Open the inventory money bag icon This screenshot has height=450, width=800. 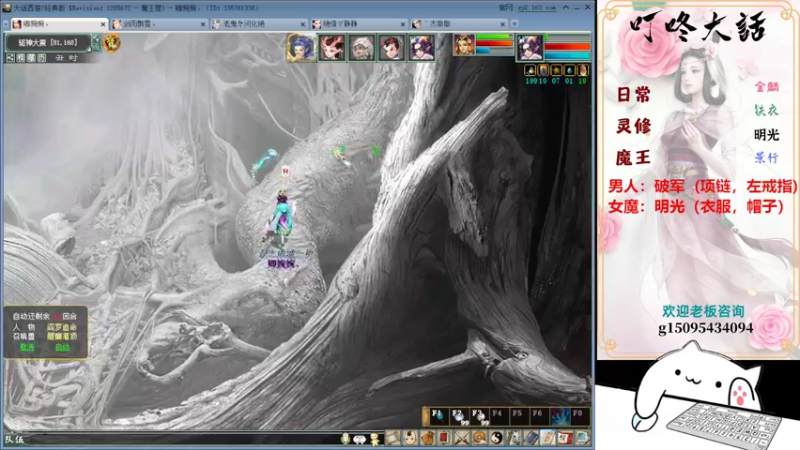pyautogui.click(x=428, y=438)
